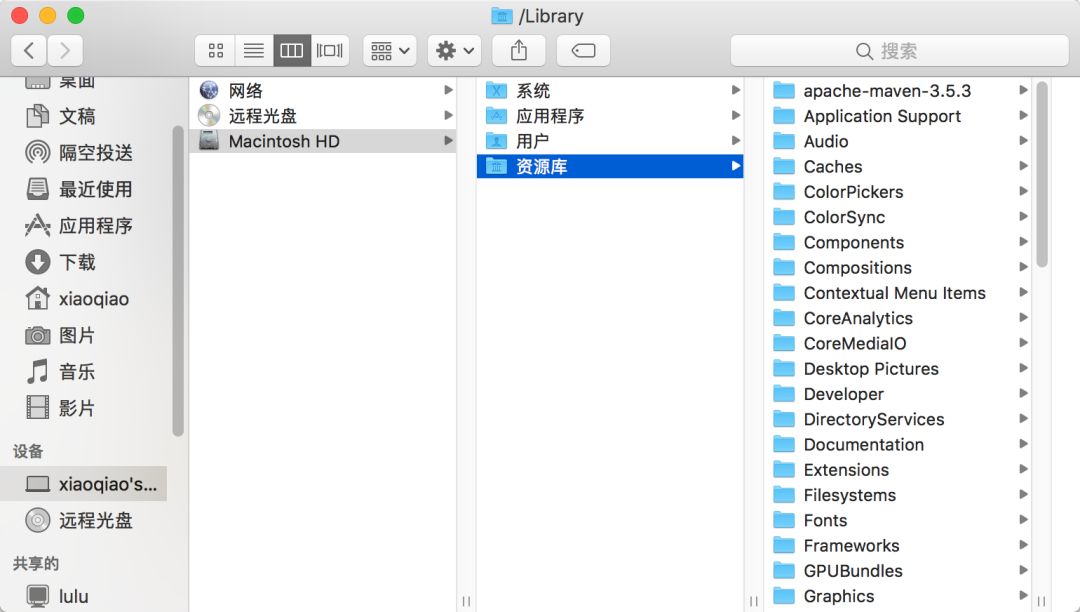This screenshot has width=1080, height=612.
Task: Click the rightmost column vertical scrollbar
Action: pos(1041,175)
